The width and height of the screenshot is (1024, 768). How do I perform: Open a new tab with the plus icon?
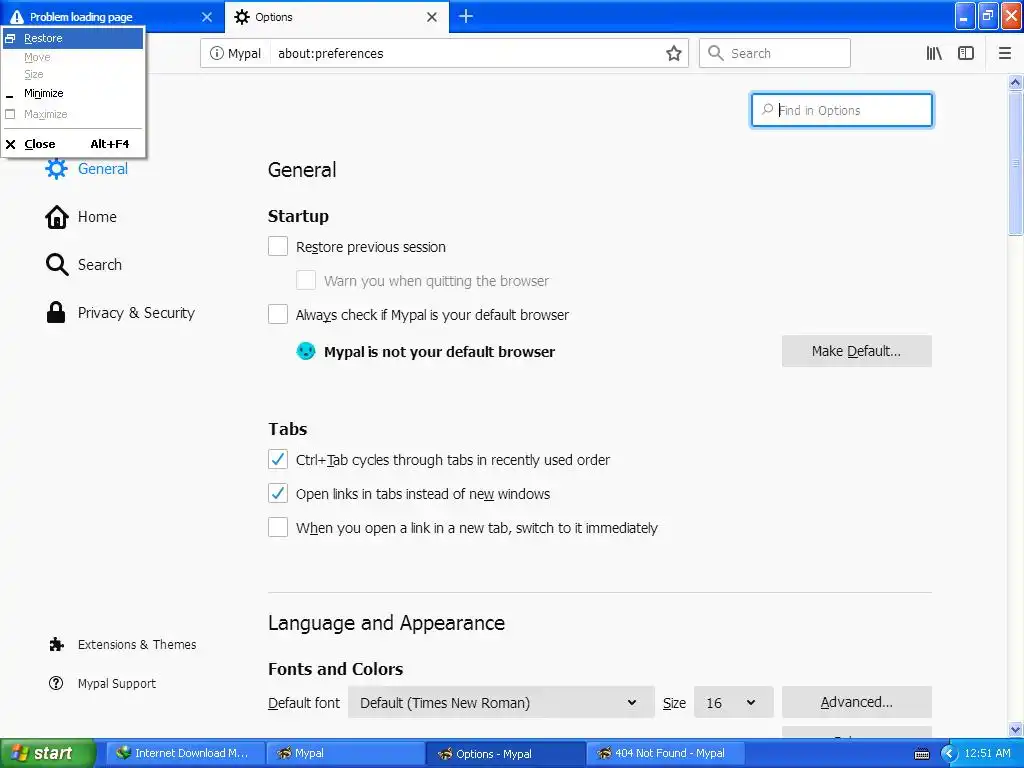[x=466, y=16]
